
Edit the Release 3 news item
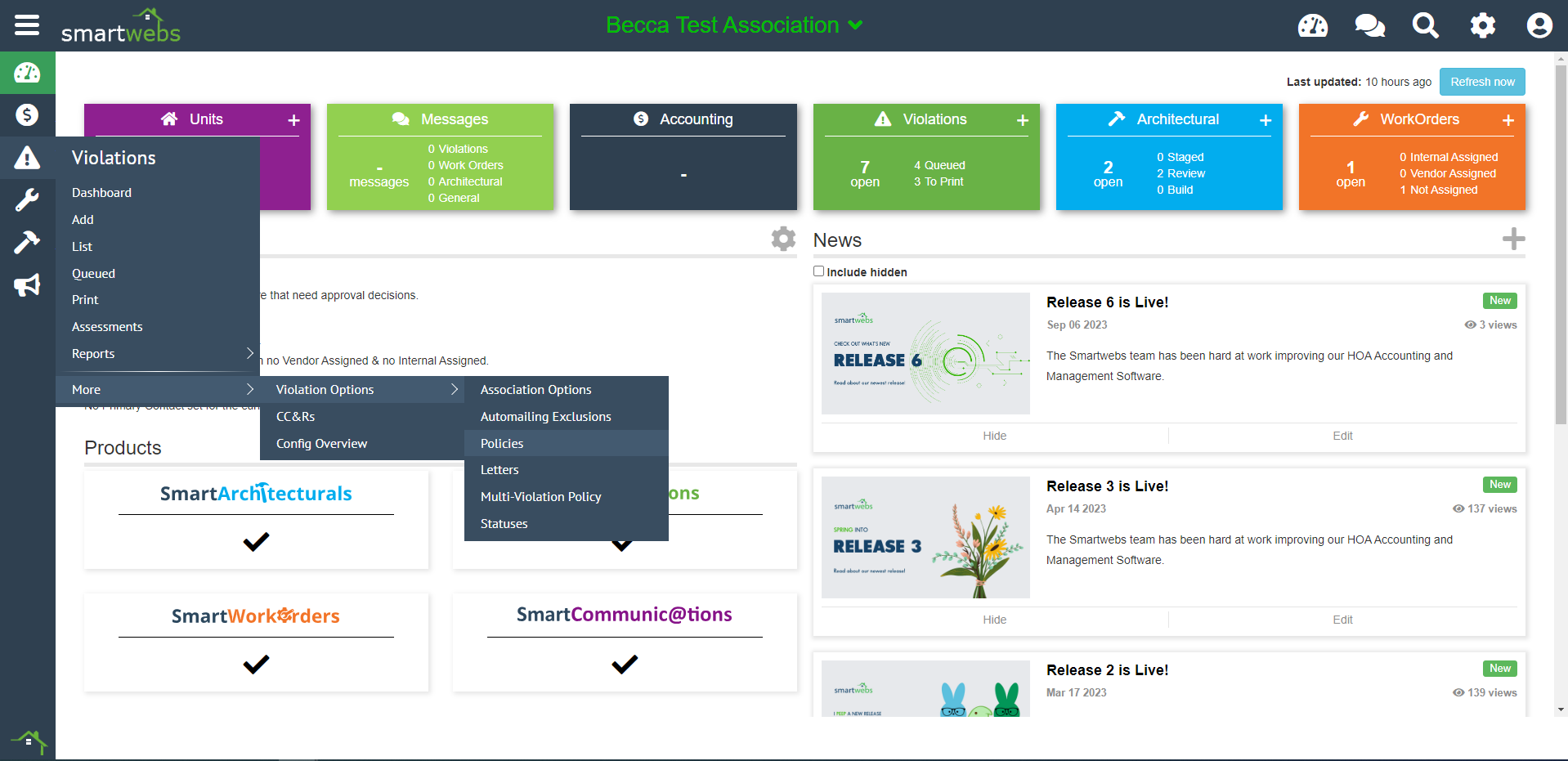(1342, 620)
